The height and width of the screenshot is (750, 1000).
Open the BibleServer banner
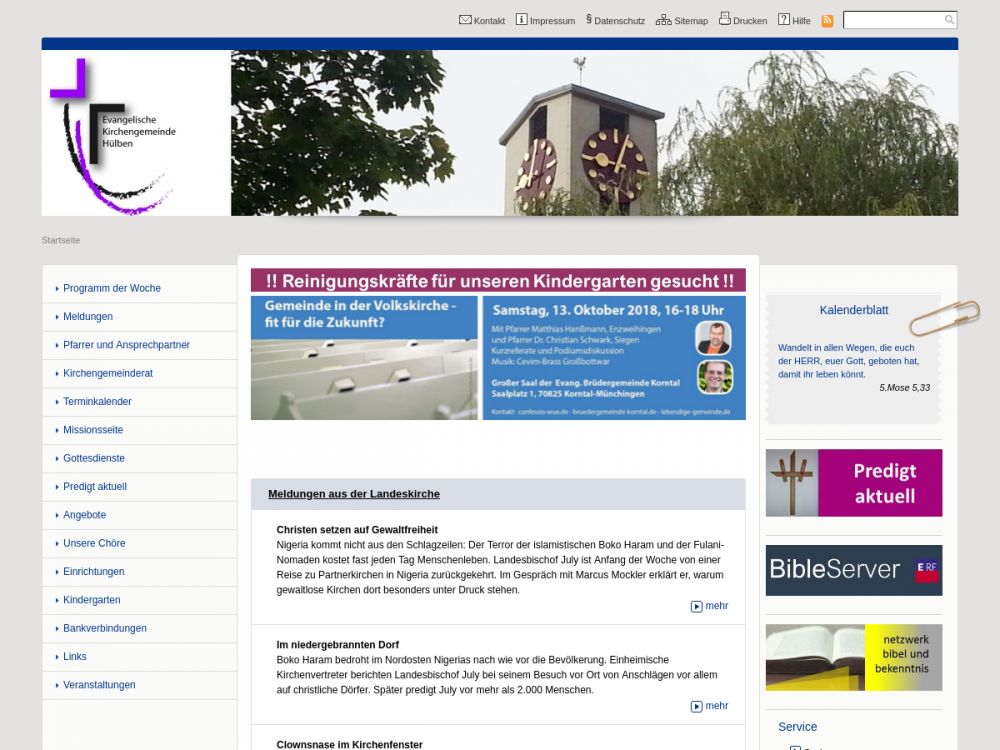(854, 570)
